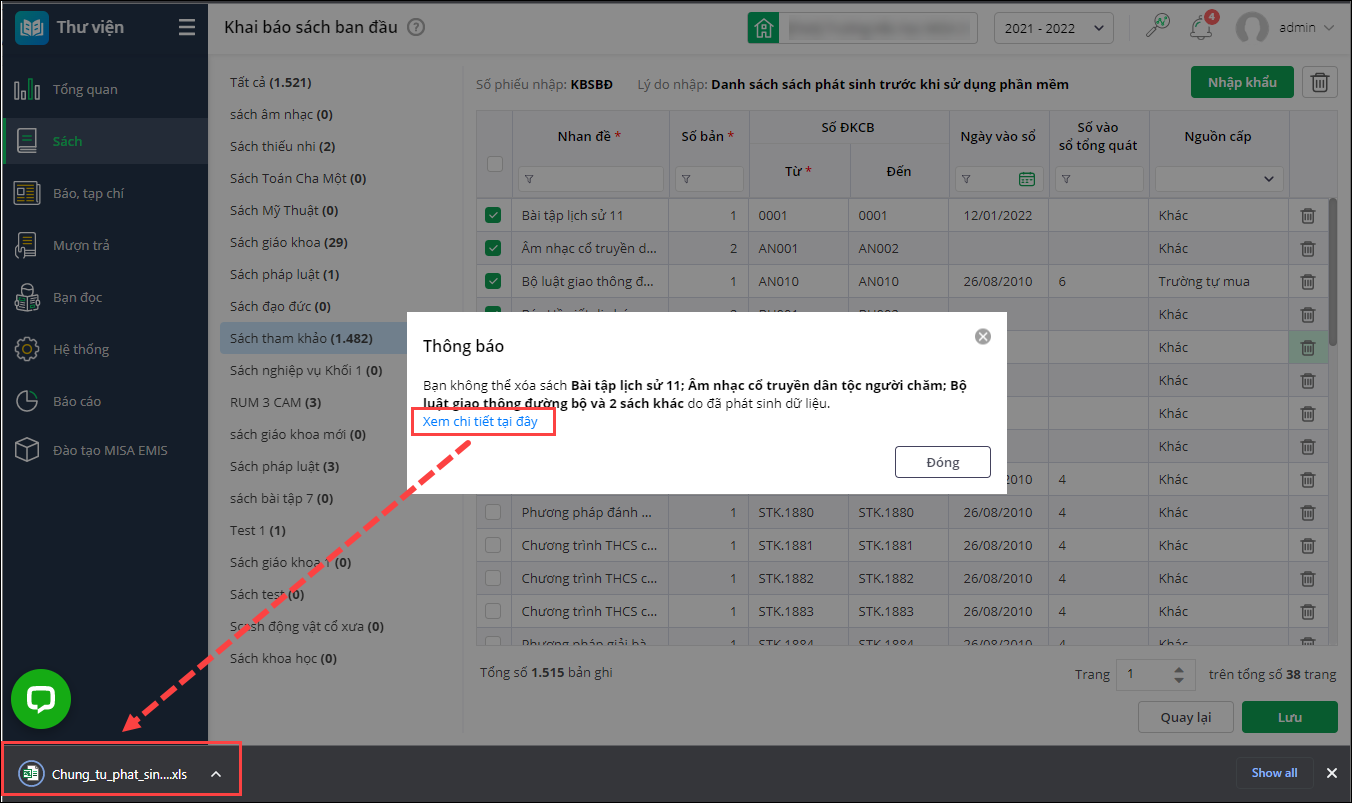Screen dimensions: 1352x803
Task: Open the Số vào sổ tổng quát filter operator
Action: (1066, 179)
